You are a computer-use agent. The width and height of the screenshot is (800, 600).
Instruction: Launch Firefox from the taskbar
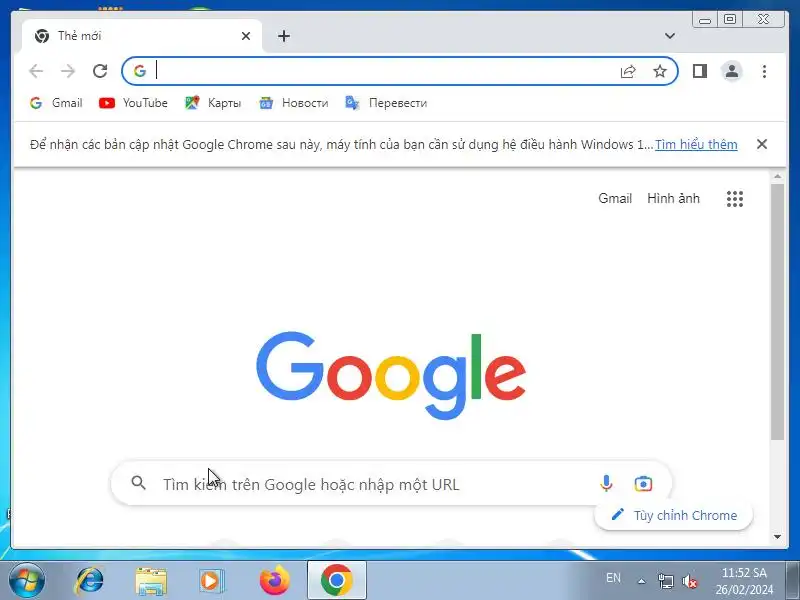coord(274,580)
